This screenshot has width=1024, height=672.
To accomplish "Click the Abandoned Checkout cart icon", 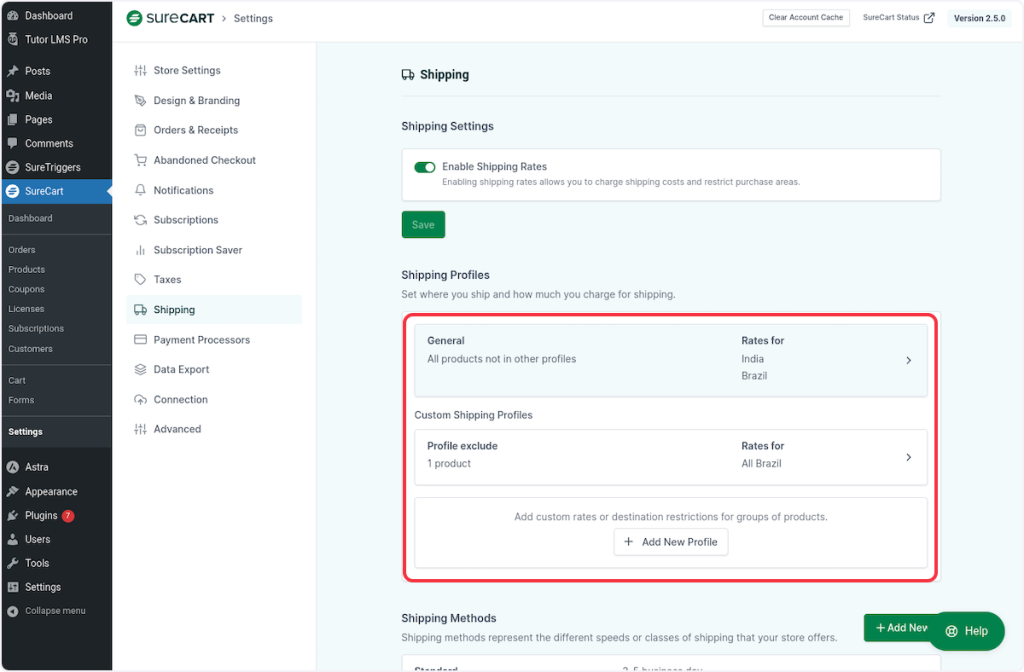I will click(x=140, y=160).
